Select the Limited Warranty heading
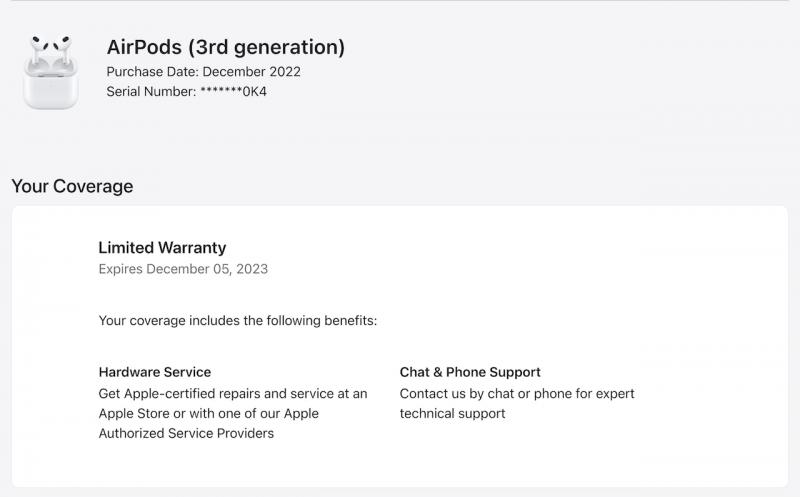This screenshot has height=497, width=800. (x=162, y=247)
